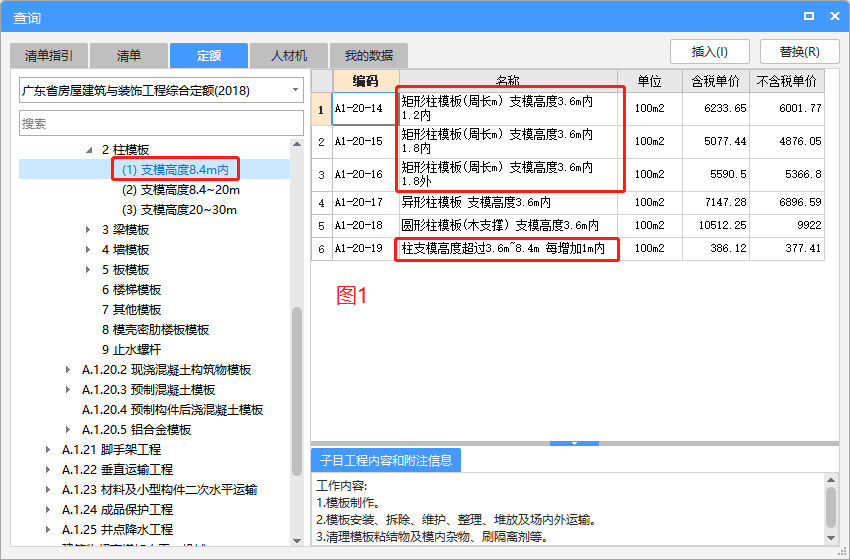Viewport: 850px width, 560px height.
Task: Select code cell A1-20-18
Action: coord(365,226)
